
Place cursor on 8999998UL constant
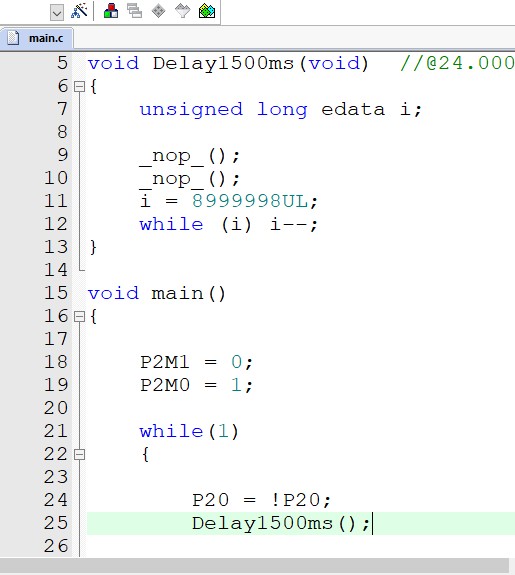click(x=250, y=201)
